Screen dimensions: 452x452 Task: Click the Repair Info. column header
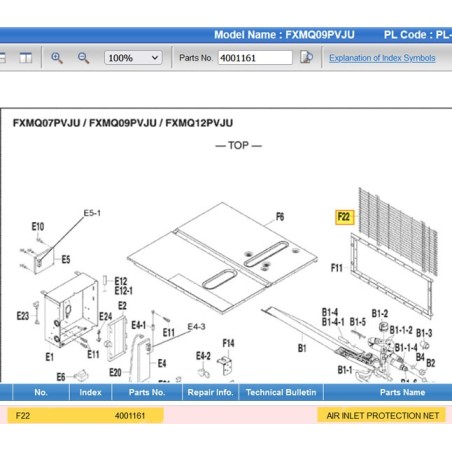tap(210, 392)
